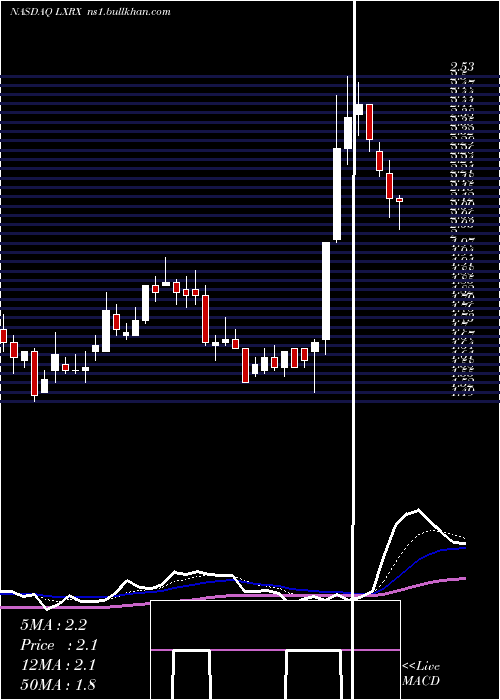Click the ns1.bullkhan.com watermark text

click(127, 12)
